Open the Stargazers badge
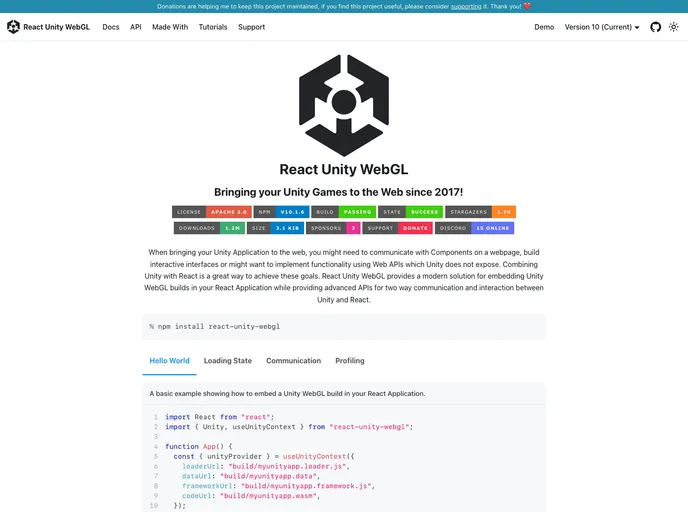This screenshot has height=512, width=688. tap(480, 212)
